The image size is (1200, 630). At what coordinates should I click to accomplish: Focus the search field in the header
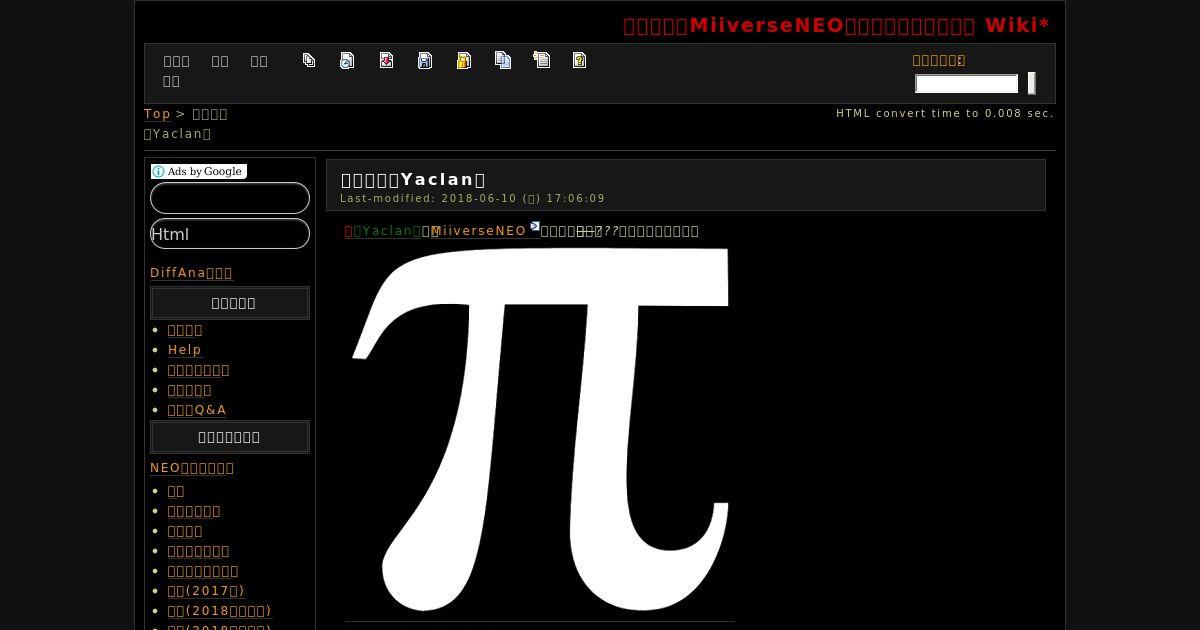coord(967,84)
